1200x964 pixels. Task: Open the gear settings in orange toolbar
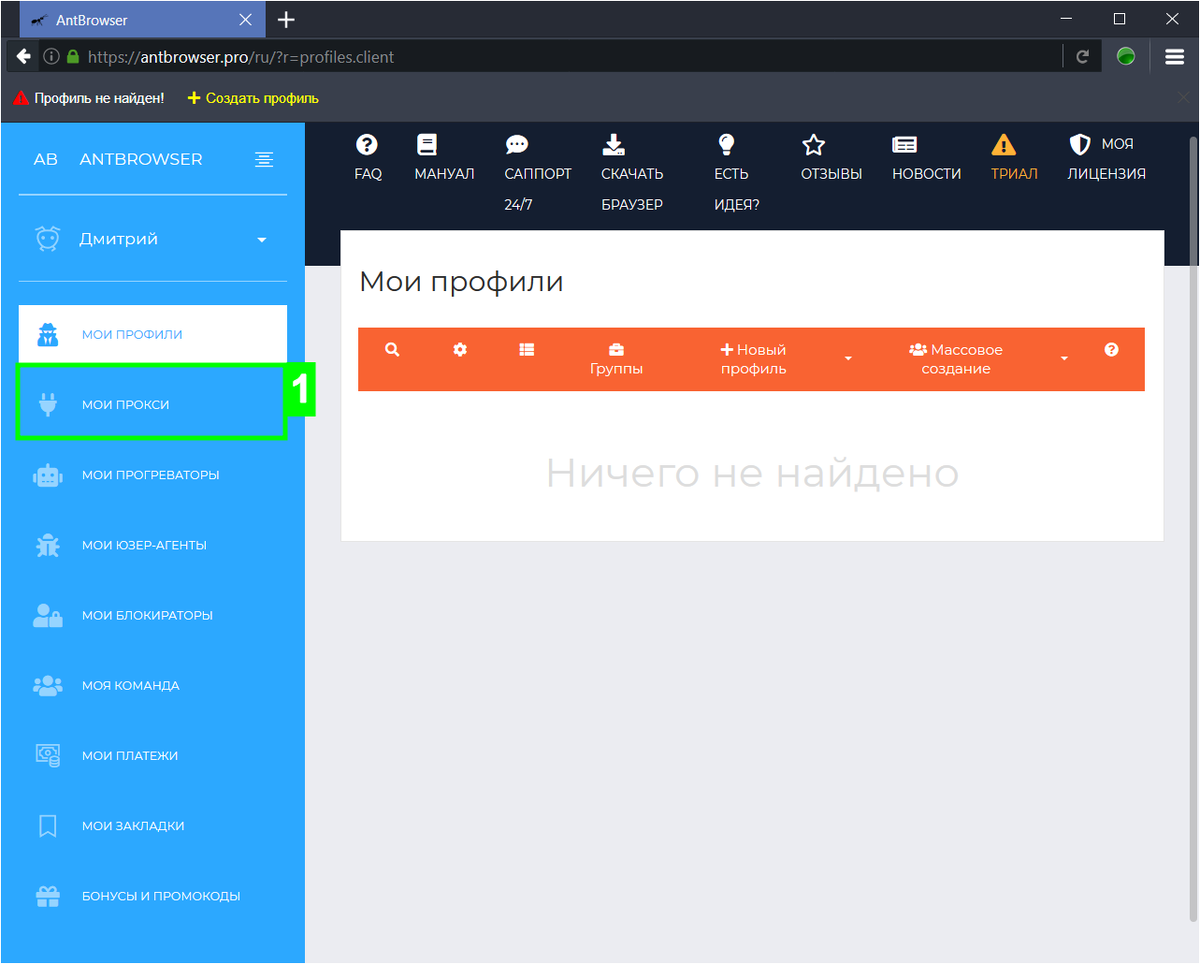[460, 350]
